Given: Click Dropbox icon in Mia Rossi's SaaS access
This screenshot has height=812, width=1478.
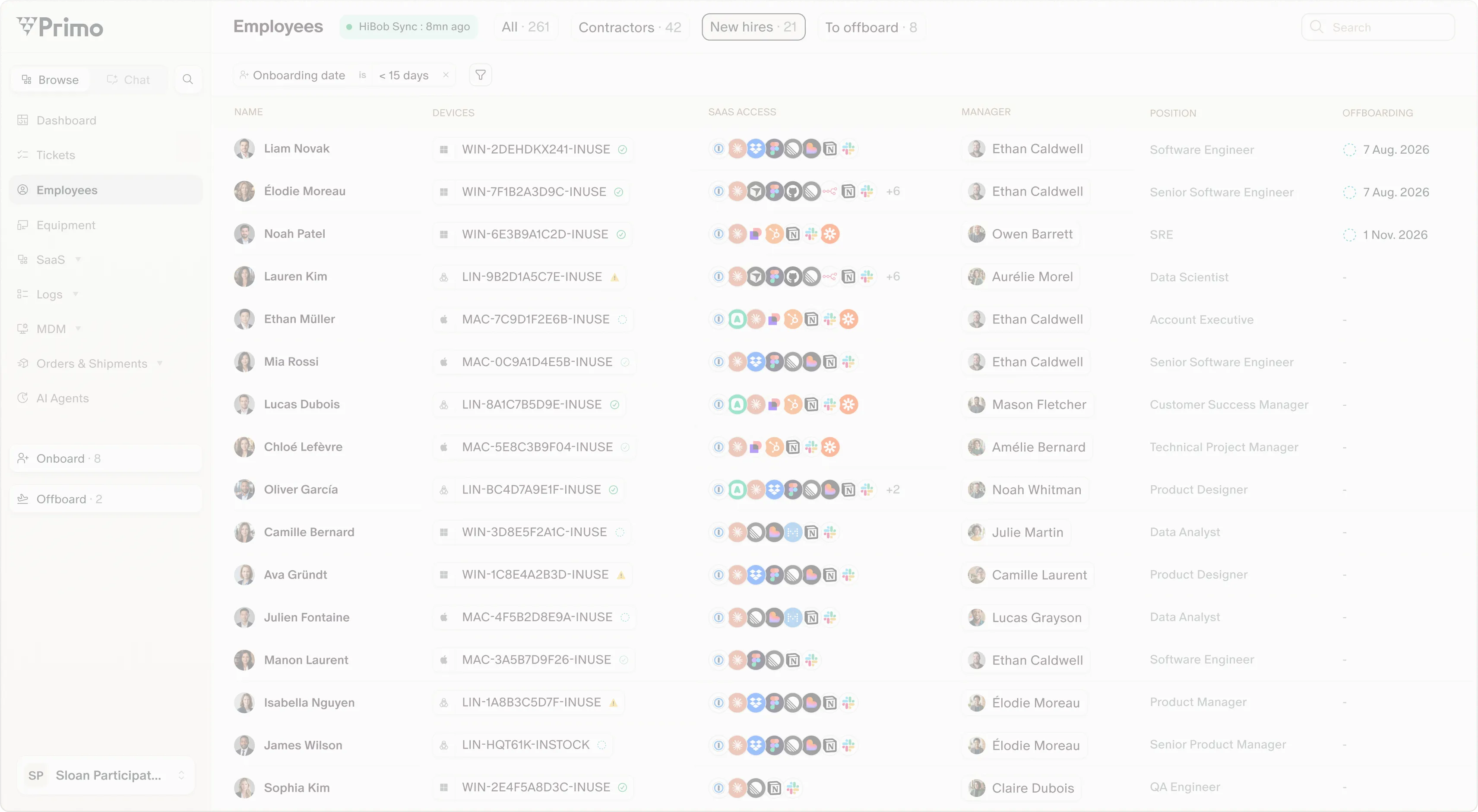Looking at the screenshot, I should point(756,361).
